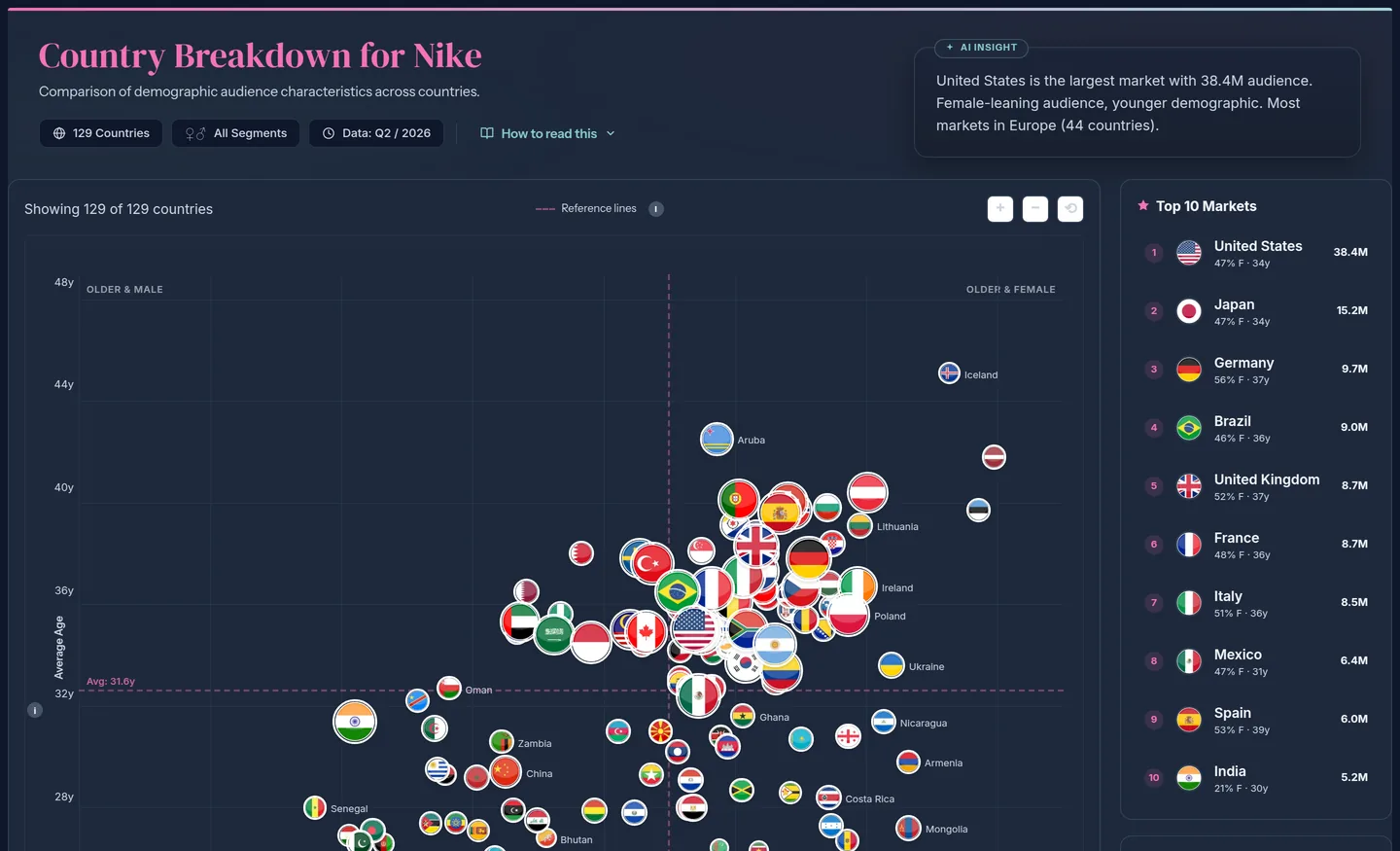1400x851 pixels.
Task: Open the 129 Countries filter
Action: click(101, 133)
